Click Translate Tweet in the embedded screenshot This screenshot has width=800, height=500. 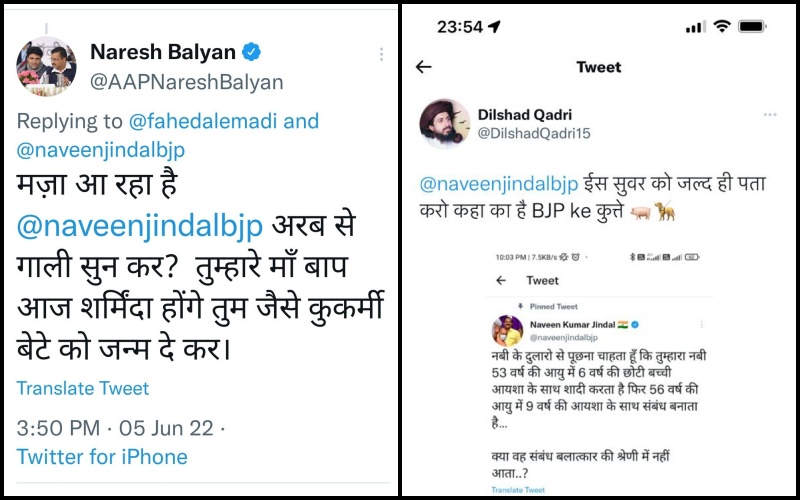point(518,490)
